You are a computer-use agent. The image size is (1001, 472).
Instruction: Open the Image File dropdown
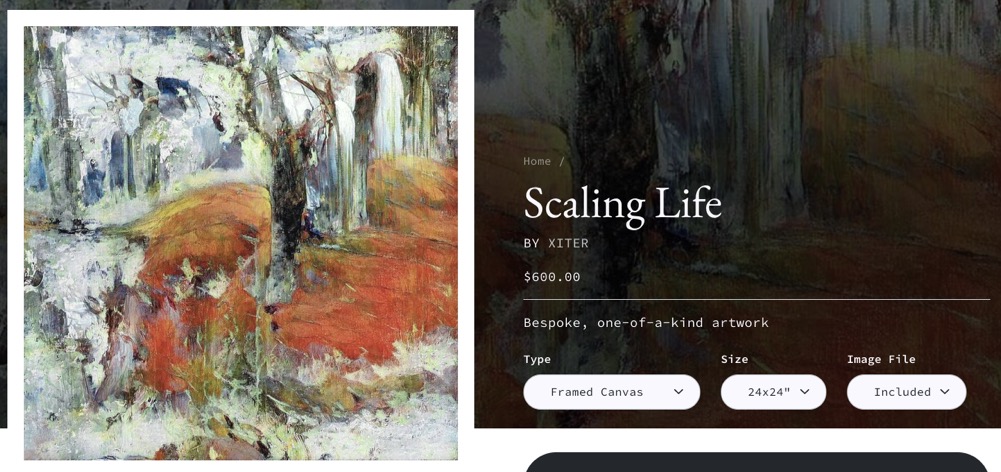point(905,392)
